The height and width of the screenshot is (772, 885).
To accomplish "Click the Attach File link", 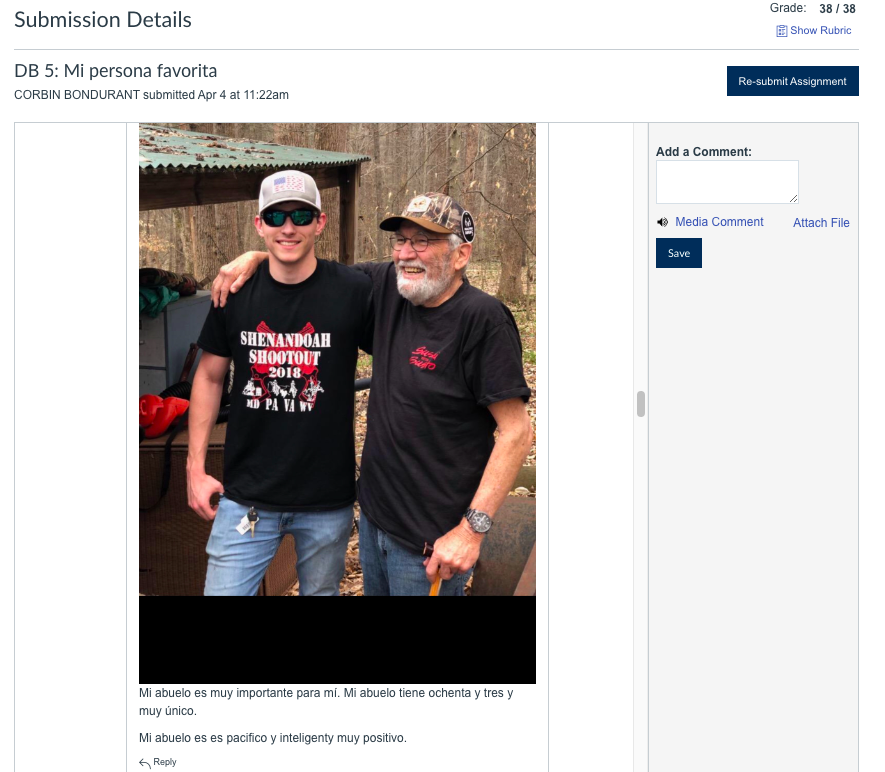I will [x=821, y=223].
